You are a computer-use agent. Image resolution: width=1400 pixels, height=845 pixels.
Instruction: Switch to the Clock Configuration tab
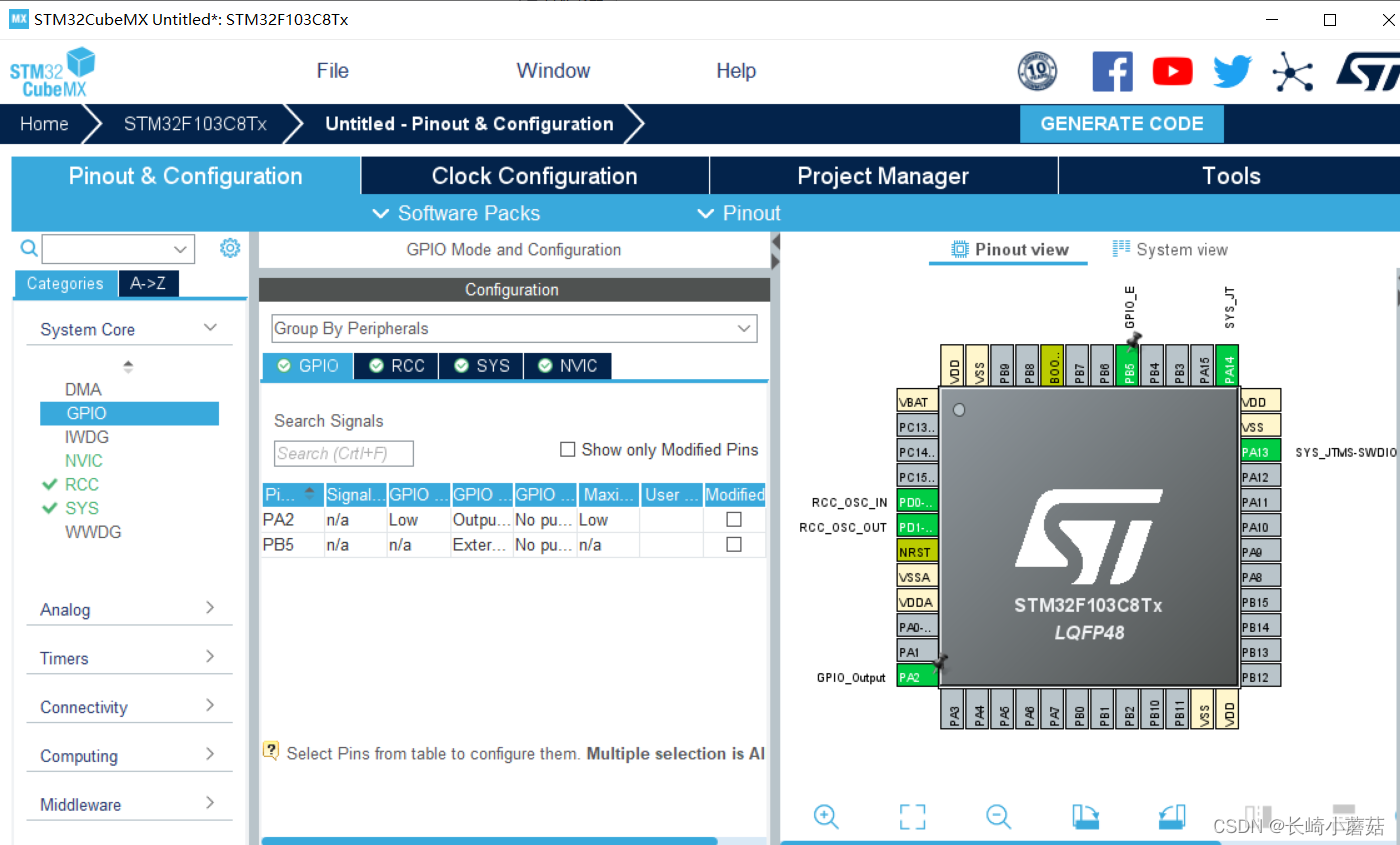534,175
